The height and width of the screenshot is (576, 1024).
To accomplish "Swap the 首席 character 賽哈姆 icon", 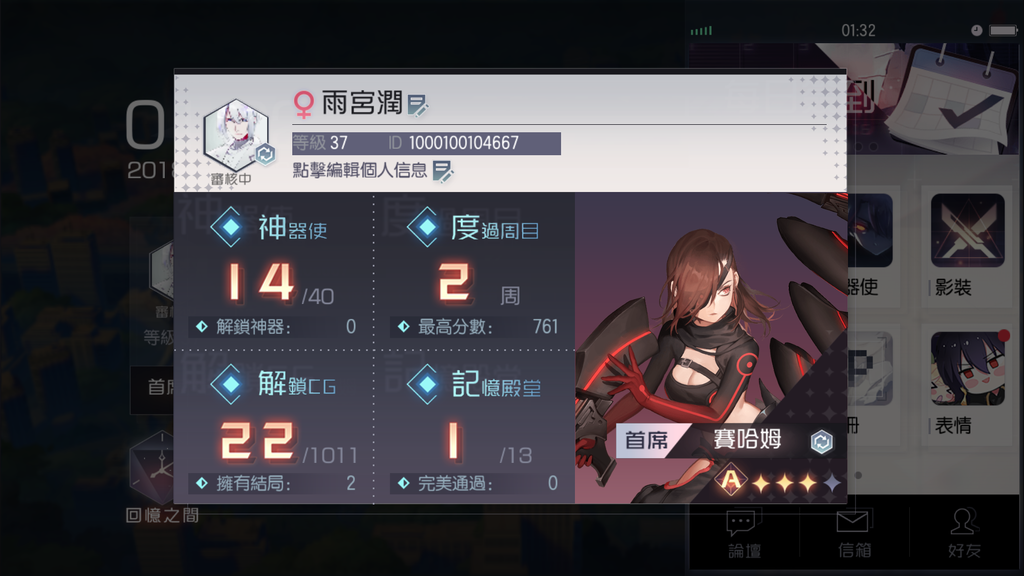I will tap(821, 441).
